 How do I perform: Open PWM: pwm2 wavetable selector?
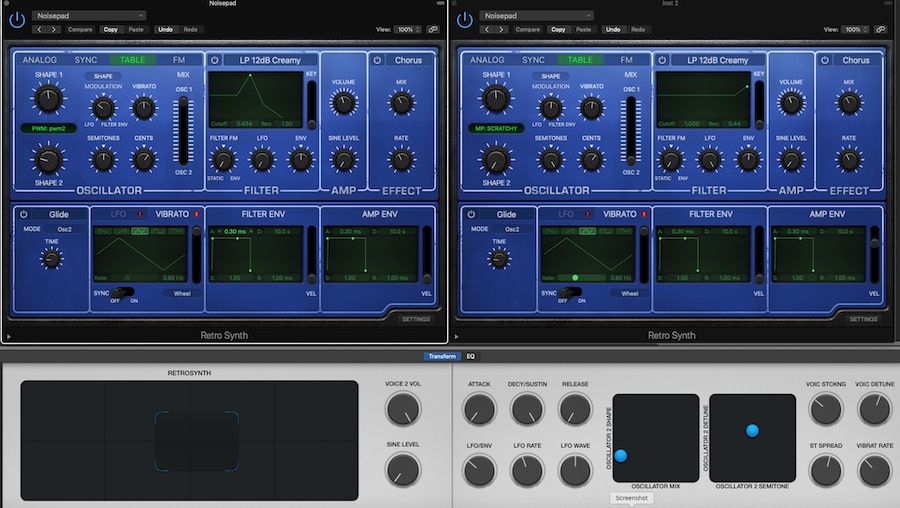coord(49,129)
